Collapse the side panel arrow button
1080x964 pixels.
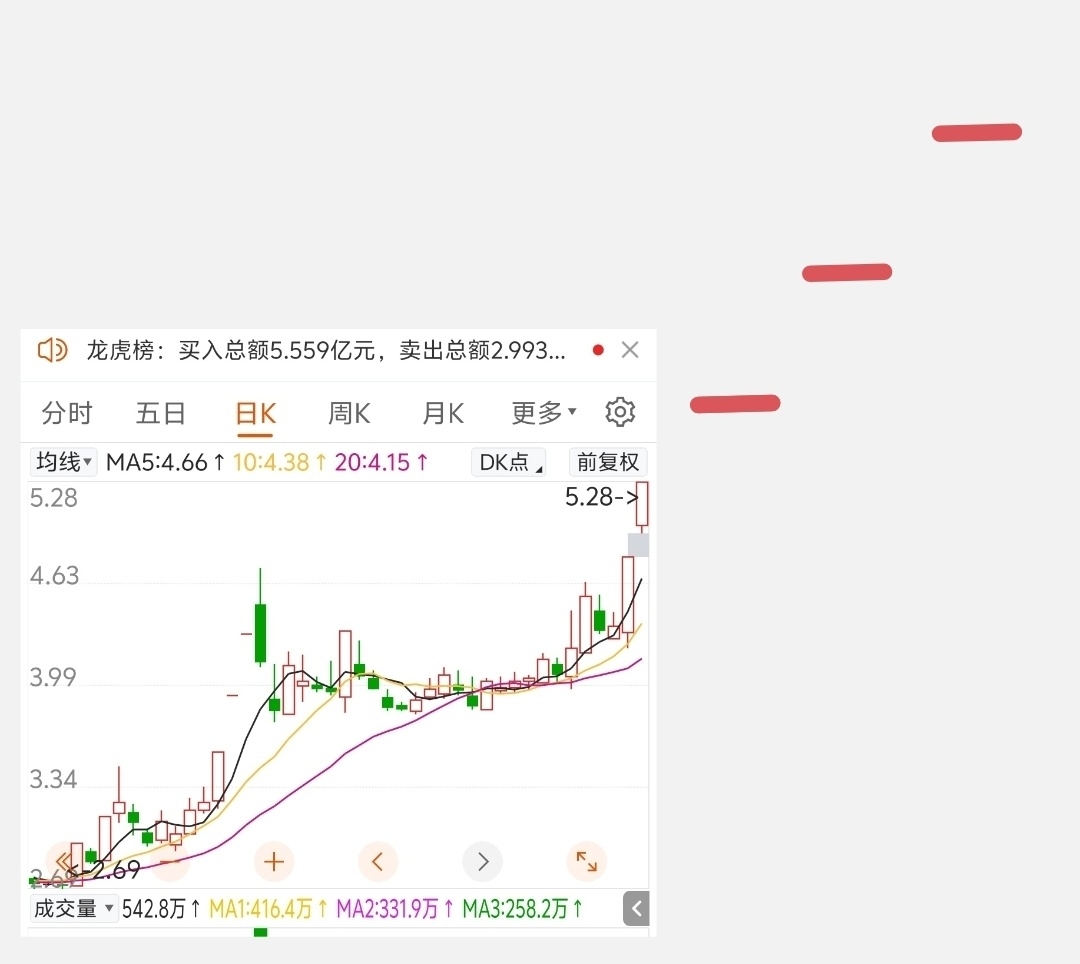point(636,909)
